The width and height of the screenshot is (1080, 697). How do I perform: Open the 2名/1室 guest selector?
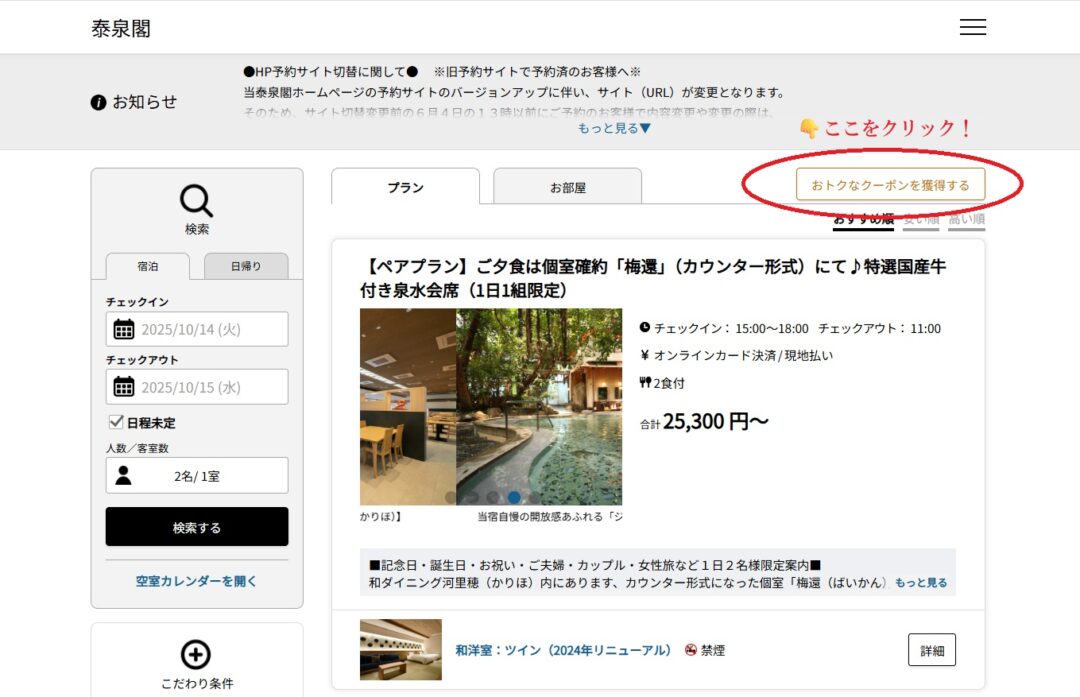click(x=197, y=476)
